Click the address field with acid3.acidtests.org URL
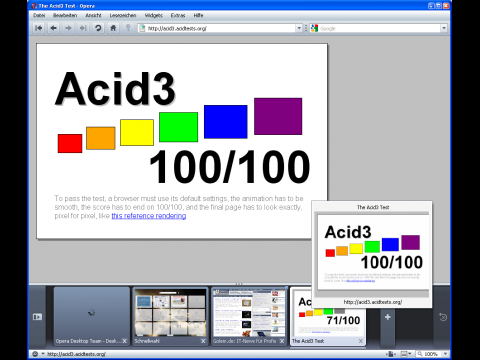Image resolution: width=480 pixels, height=360 pixels. coord(220,28)
